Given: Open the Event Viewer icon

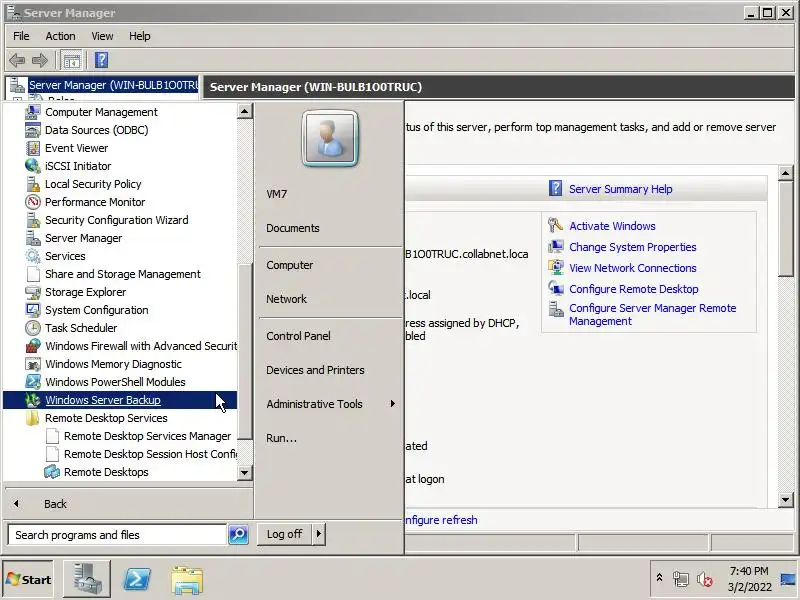Looking at the screenshot, I should (33, 148).
